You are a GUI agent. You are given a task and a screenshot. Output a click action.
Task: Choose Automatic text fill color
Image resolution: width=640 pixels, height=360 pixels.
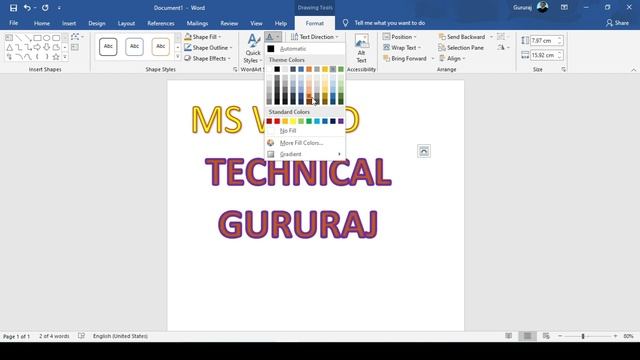click(305, 49)
